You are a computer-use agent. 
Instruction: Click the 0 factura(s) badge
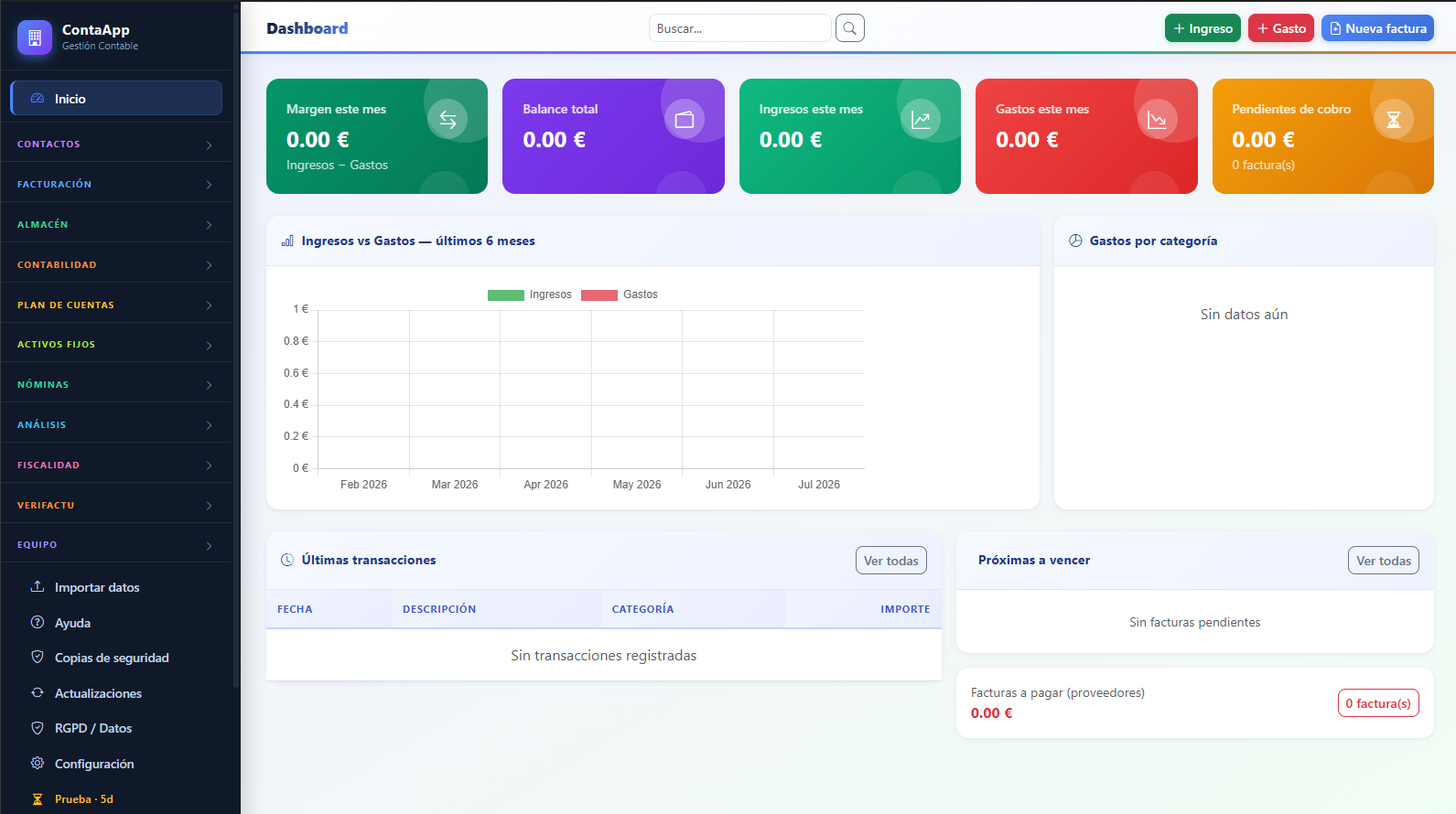click(x=1378, y=703)
